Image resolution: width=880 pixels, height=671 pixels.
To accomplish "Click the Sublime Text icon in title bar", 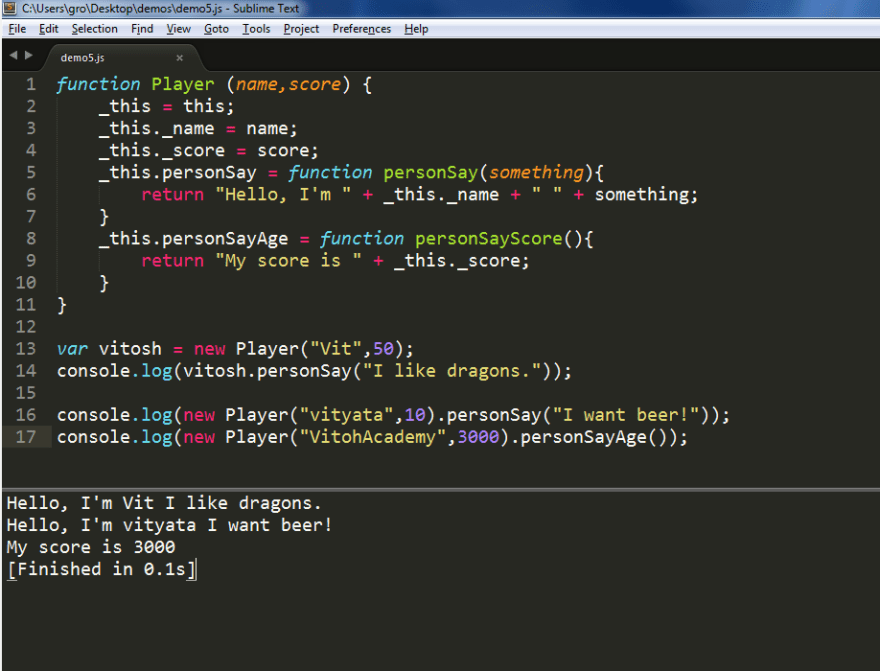I will point(10,8).
